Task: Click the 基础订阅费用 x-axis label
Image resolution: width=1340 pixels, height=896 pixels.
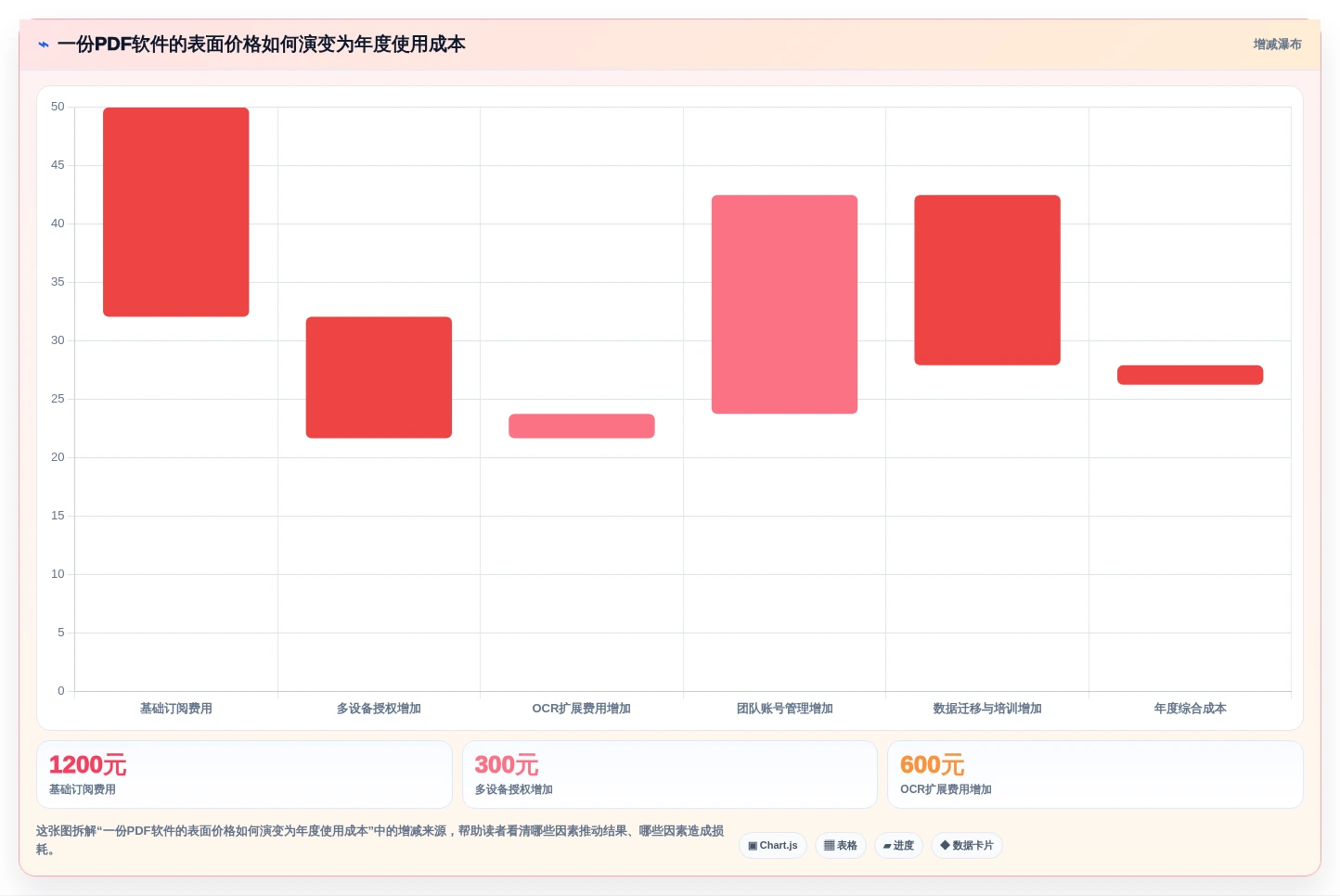Action: click(x=176, y=709)
